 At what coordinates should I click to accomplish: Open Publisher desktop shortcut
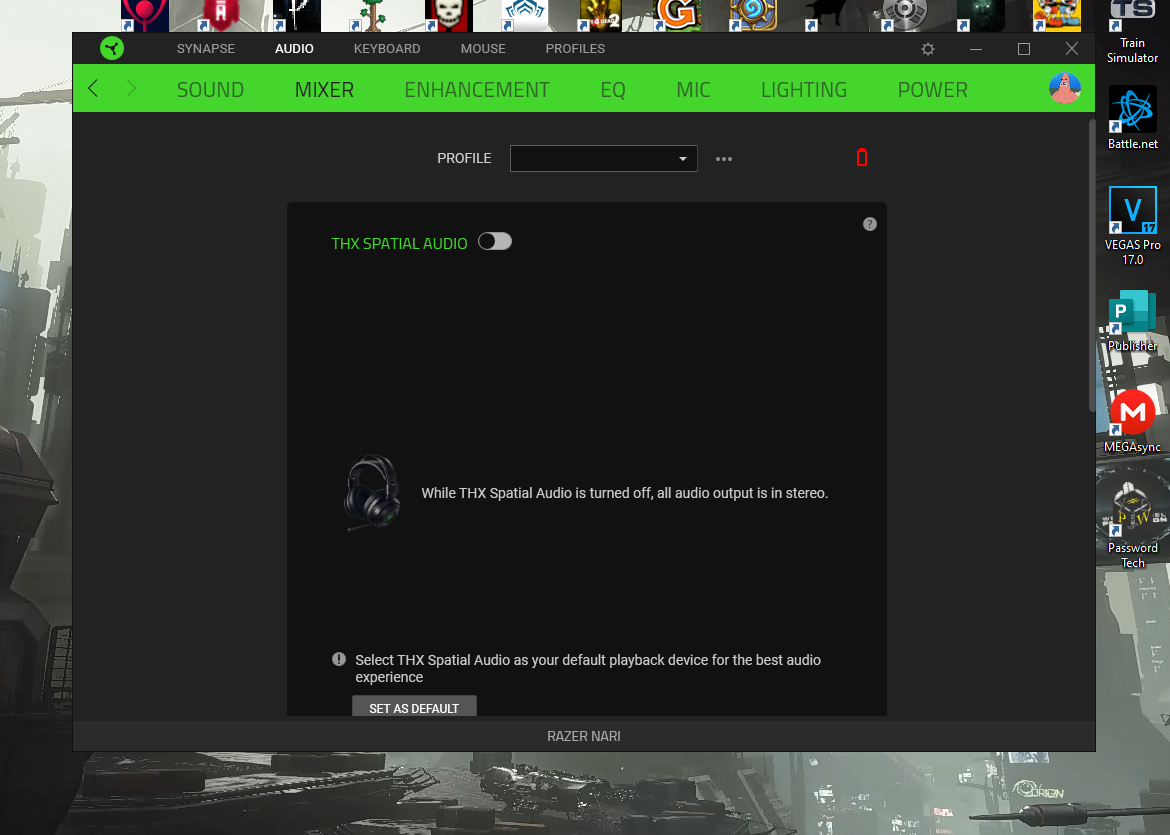click(x=1132, y=321)
